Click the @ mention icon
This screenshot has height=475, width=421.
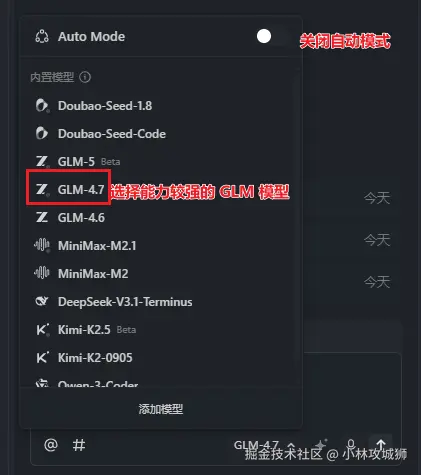click(51, 445)
